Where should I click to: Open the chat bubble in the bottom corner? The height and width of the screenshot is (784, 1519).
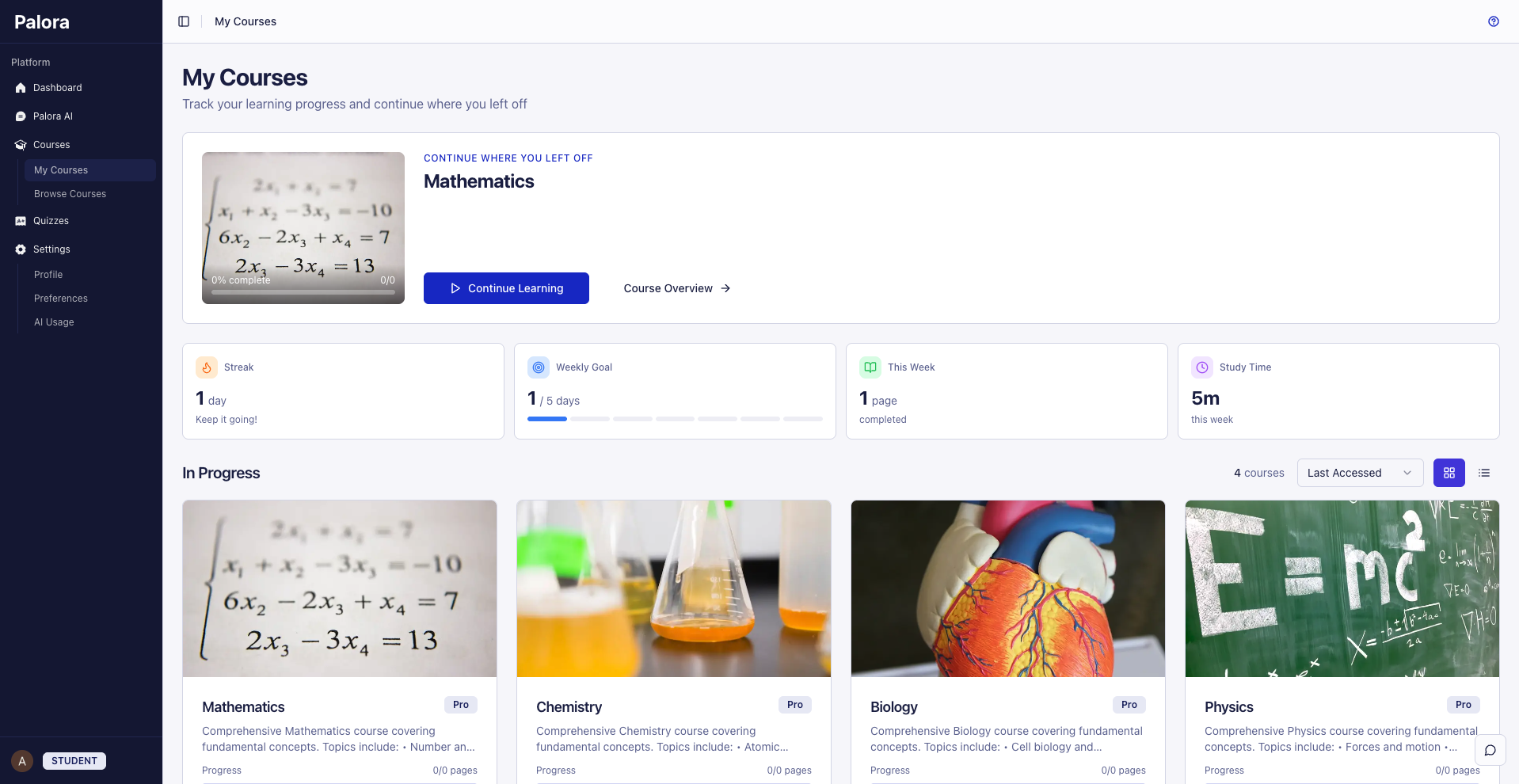click(x=1490, y=750)
